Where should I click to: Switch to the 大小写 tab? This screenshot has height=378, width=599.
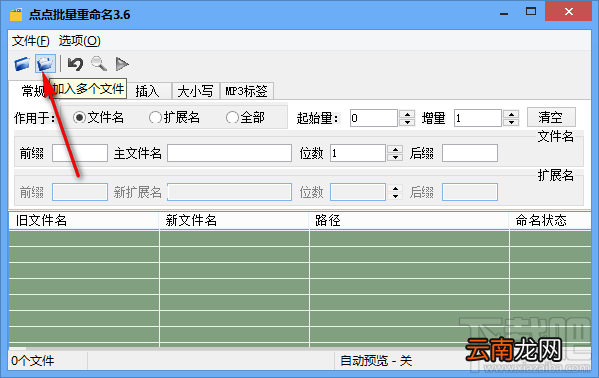[x=196, y=91]
